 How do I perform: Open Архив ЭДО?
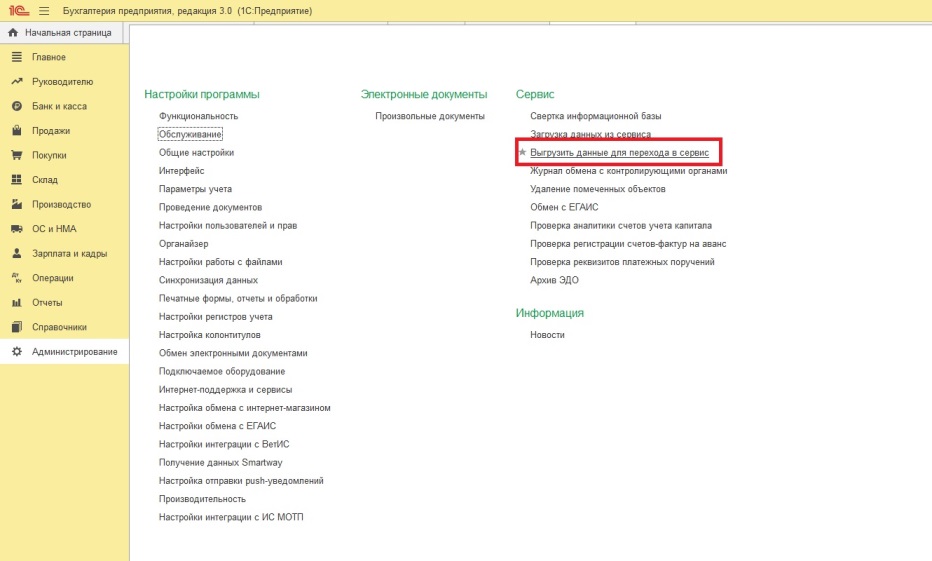[x=555, y=280]
